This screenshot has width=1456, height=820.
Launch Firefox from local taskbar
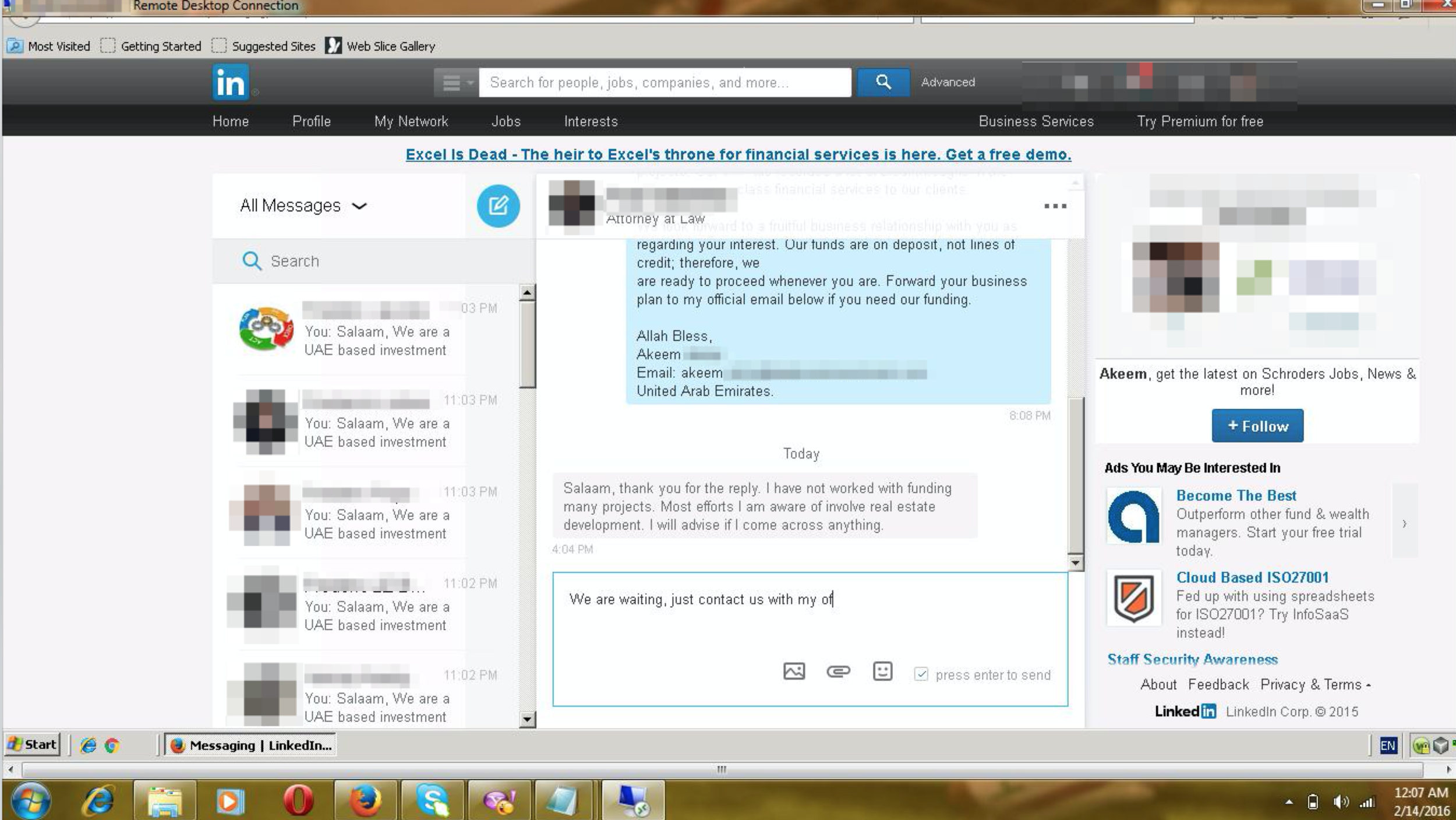(365, 801)
